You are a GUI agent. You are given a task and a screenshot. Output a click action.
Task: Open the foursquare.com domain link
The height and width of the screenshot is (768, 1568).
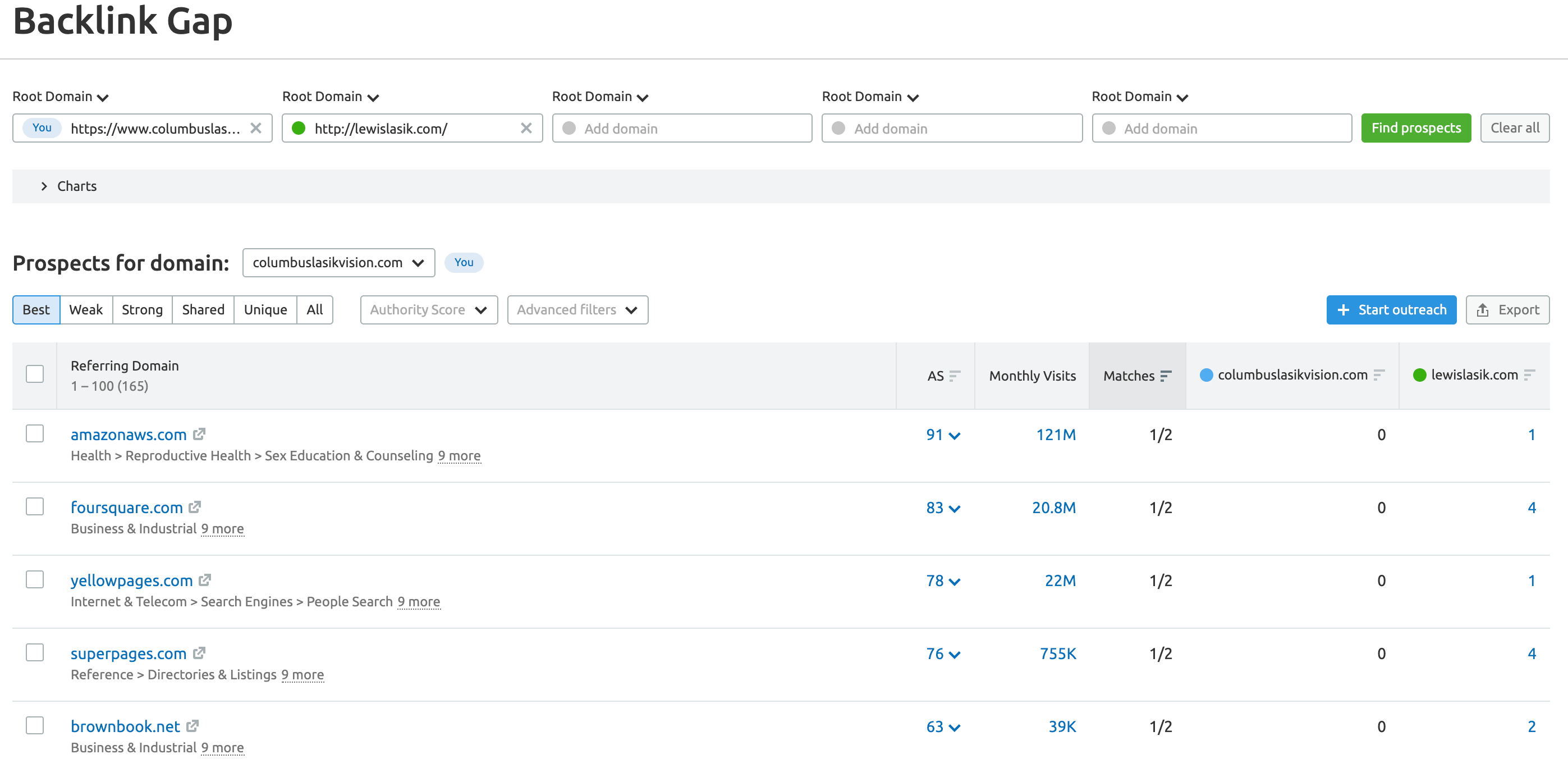point(127,508)
